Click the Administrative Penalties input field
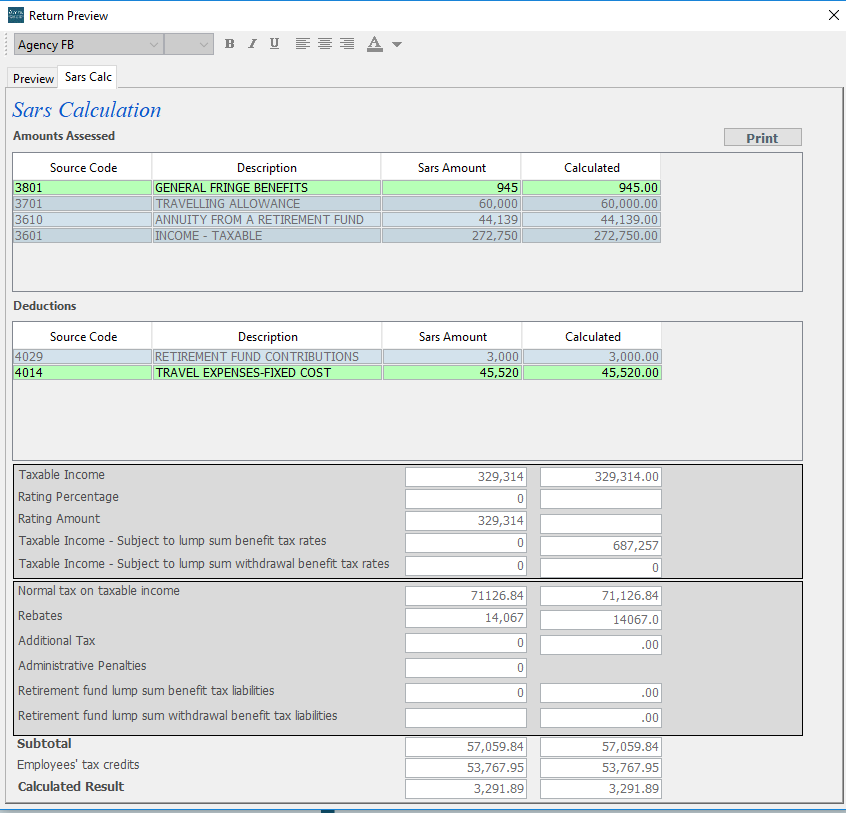This screenshot has height=813, width=846. click(x=465, y=667)
